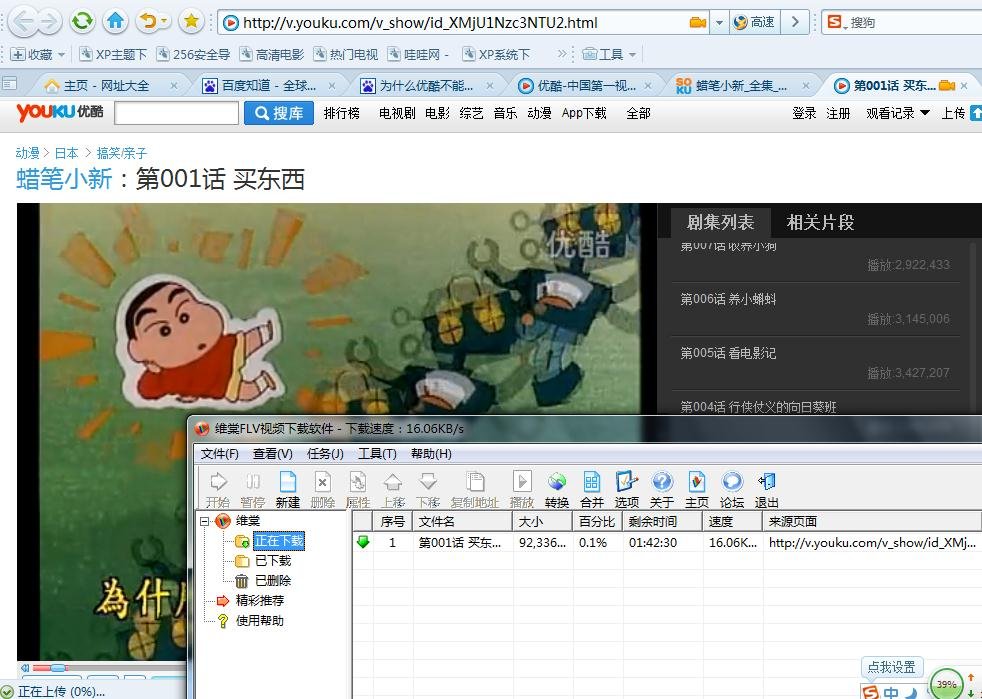Open the 文件(F) menu
Viewport: 982px width, 699px height.
pyautogui.click(x=220, y=453)
